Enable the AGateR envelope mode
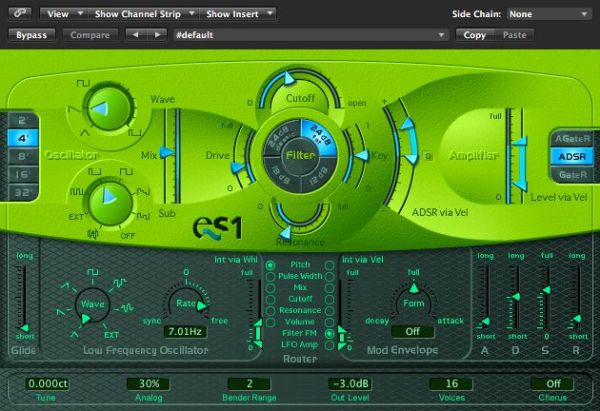The height and width of the screenshot is (411, 600). pyautogui.click(x=571, y=140)
